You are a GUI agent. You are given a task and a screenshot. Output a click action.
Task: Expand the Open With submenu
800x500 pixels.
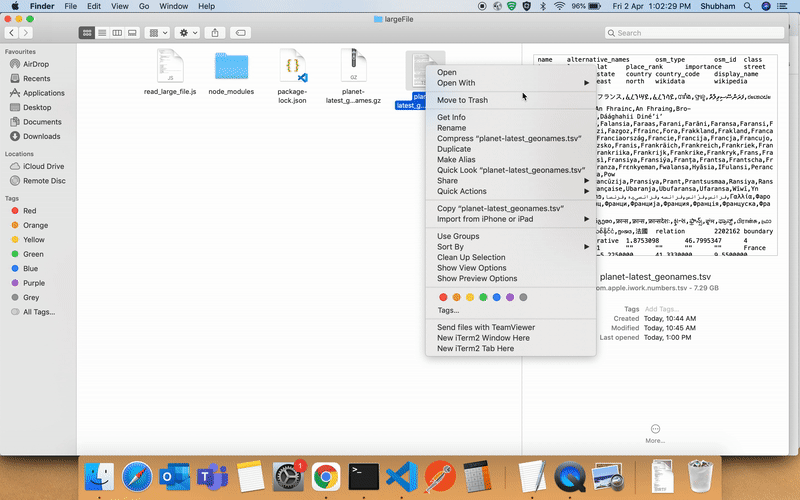tap(511, 83)
